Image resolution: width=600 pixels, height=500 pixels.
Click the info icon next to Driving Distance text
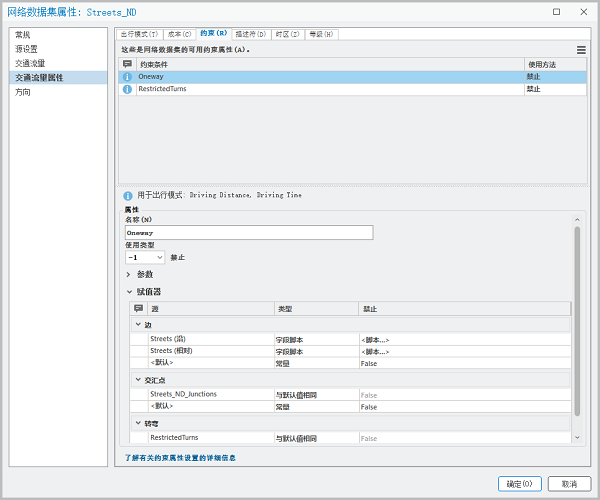(127, 195)
